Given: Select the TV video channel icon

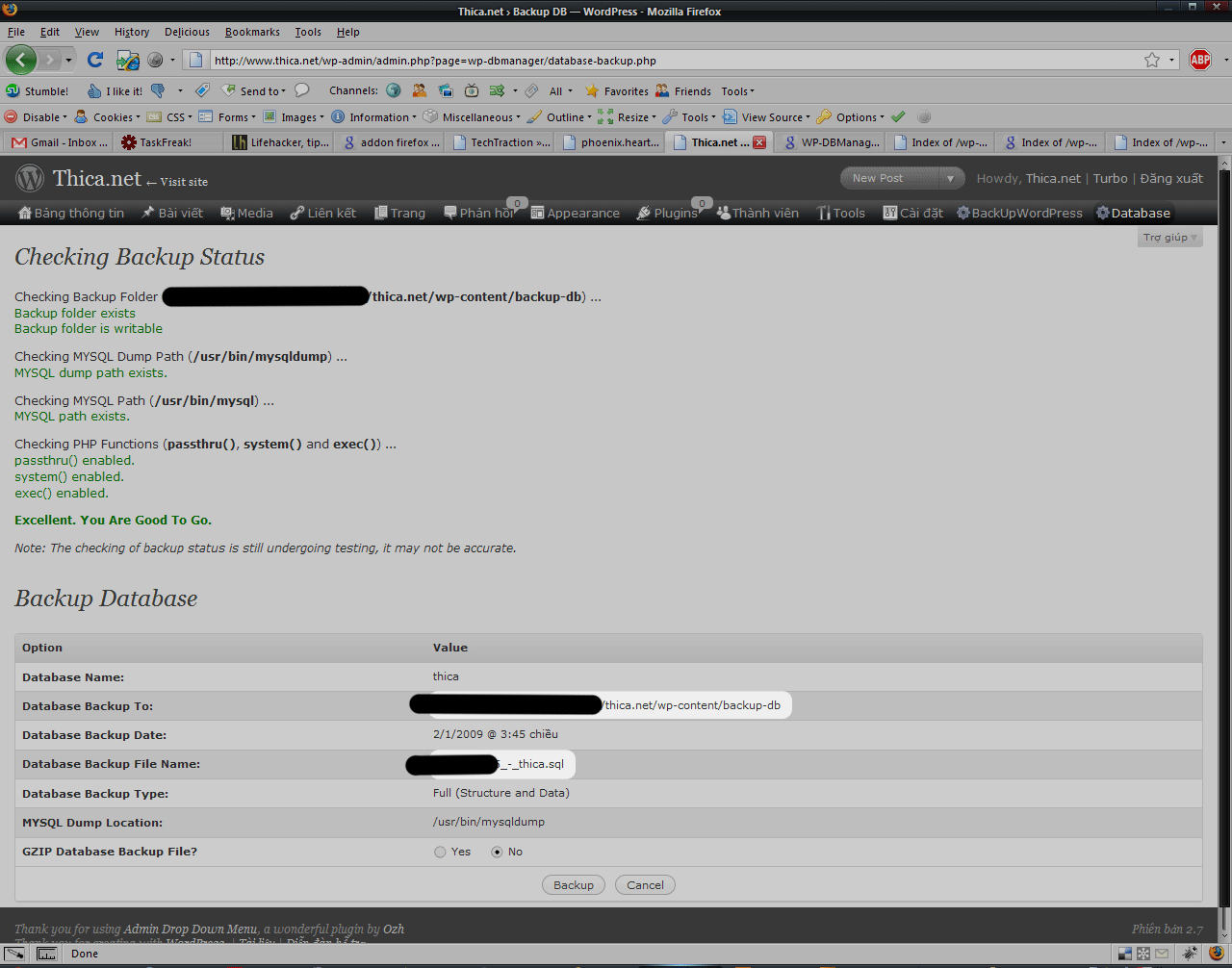Looking at the screenshot, I should point(472,90).
